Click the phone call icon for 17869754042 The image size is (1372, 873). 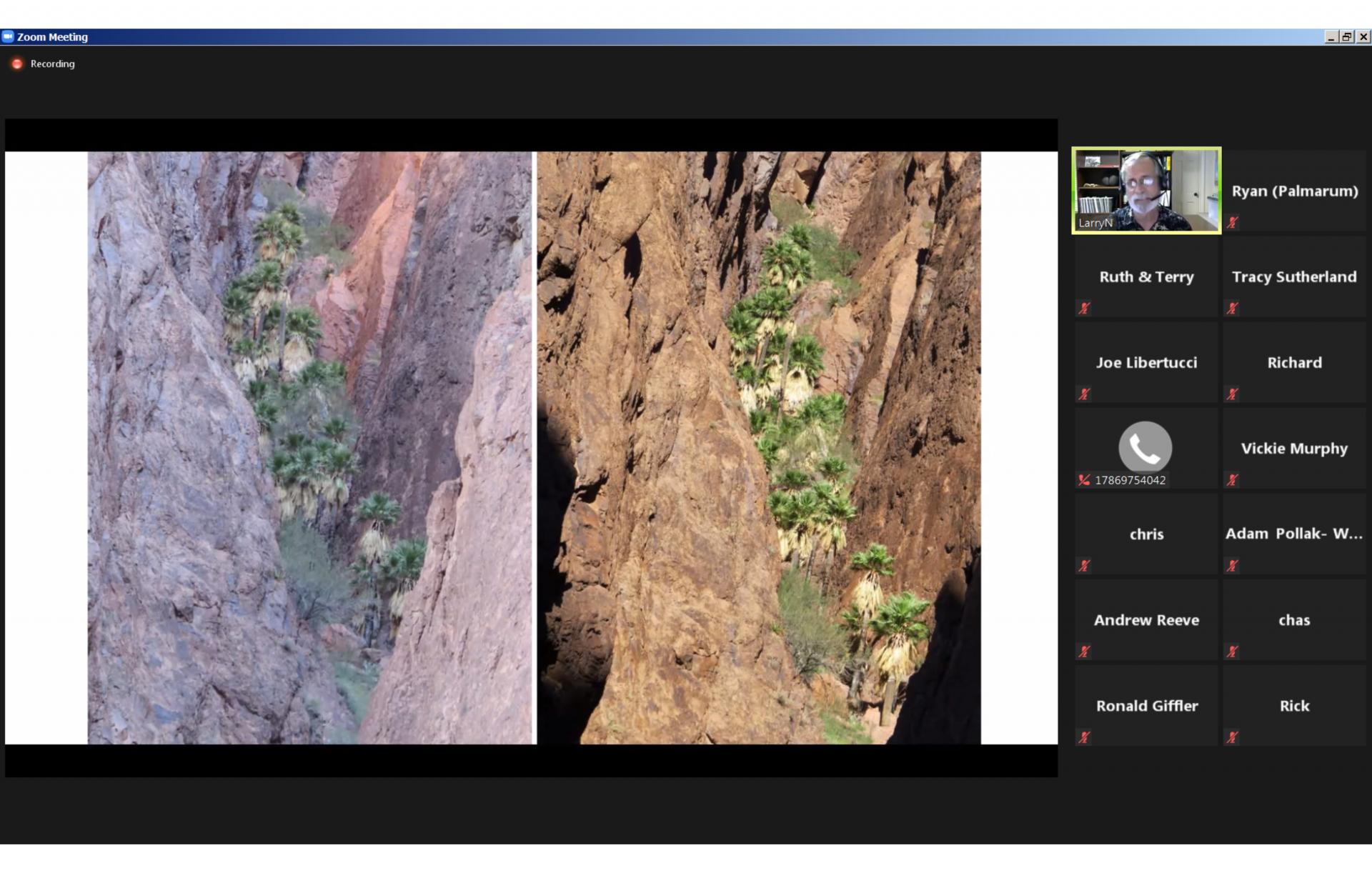point(1145,447)
